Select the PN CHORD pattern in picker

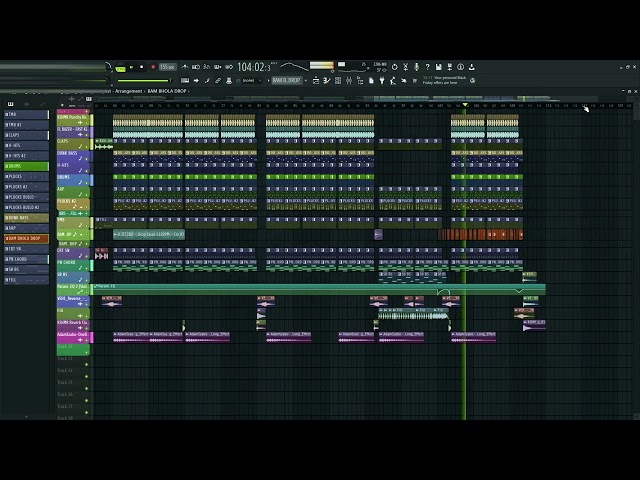click(x=27, y=259)
